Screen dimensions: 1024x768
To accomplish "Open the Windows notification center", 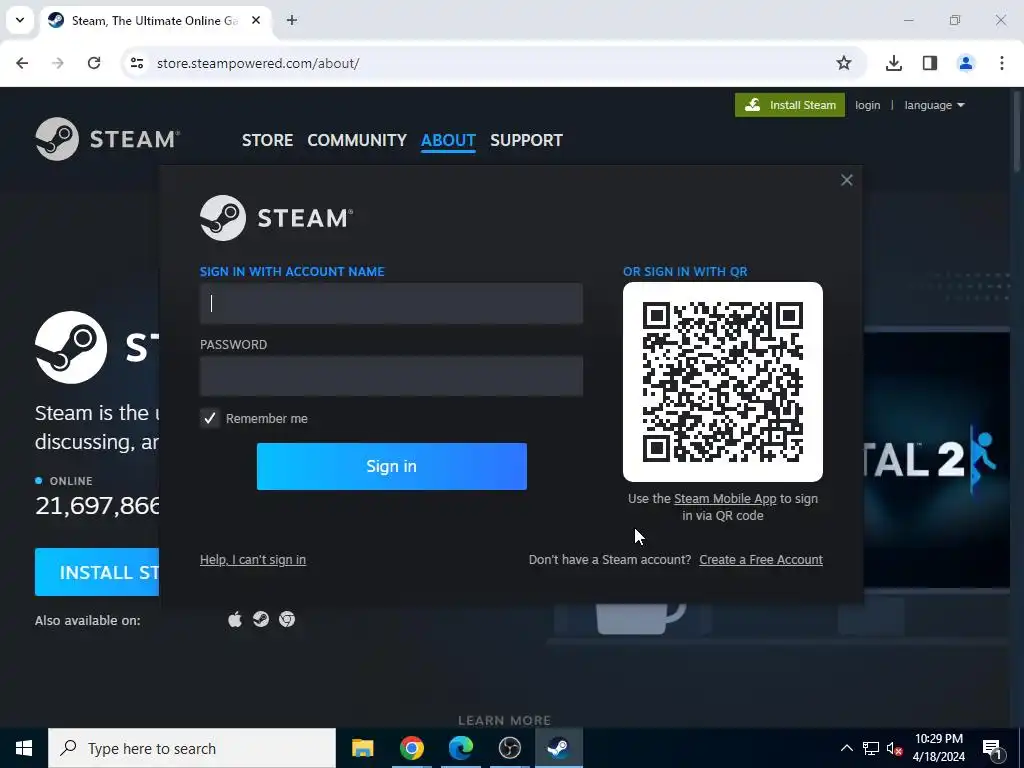I will (992, 748).
